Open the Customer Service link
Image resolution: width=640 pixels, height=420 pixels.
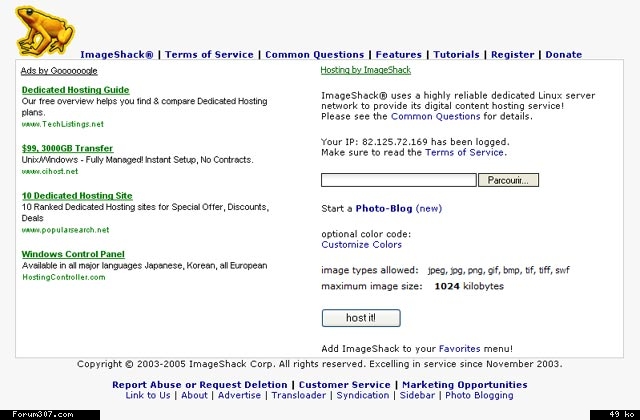pyautogui.click(x=344, y=384)
